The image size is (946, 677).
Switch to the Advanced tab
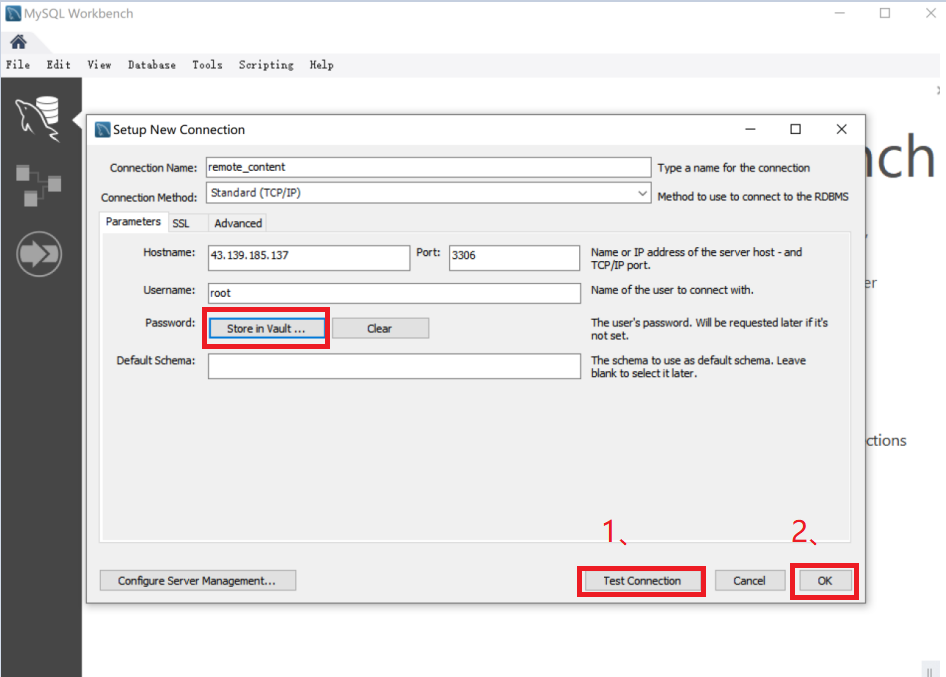point(238,223)
